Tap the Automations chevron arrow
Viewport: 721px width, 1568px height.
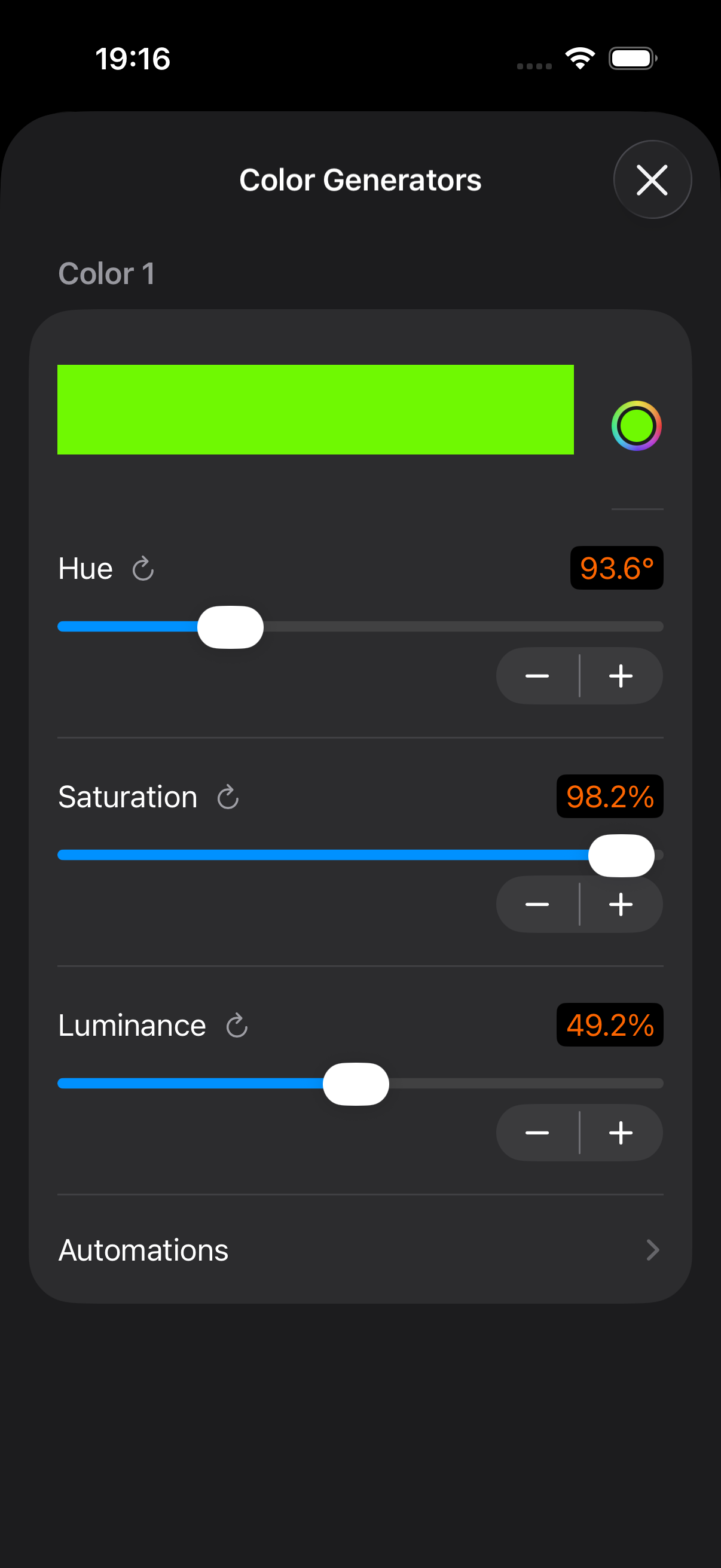pos(652,1250)
